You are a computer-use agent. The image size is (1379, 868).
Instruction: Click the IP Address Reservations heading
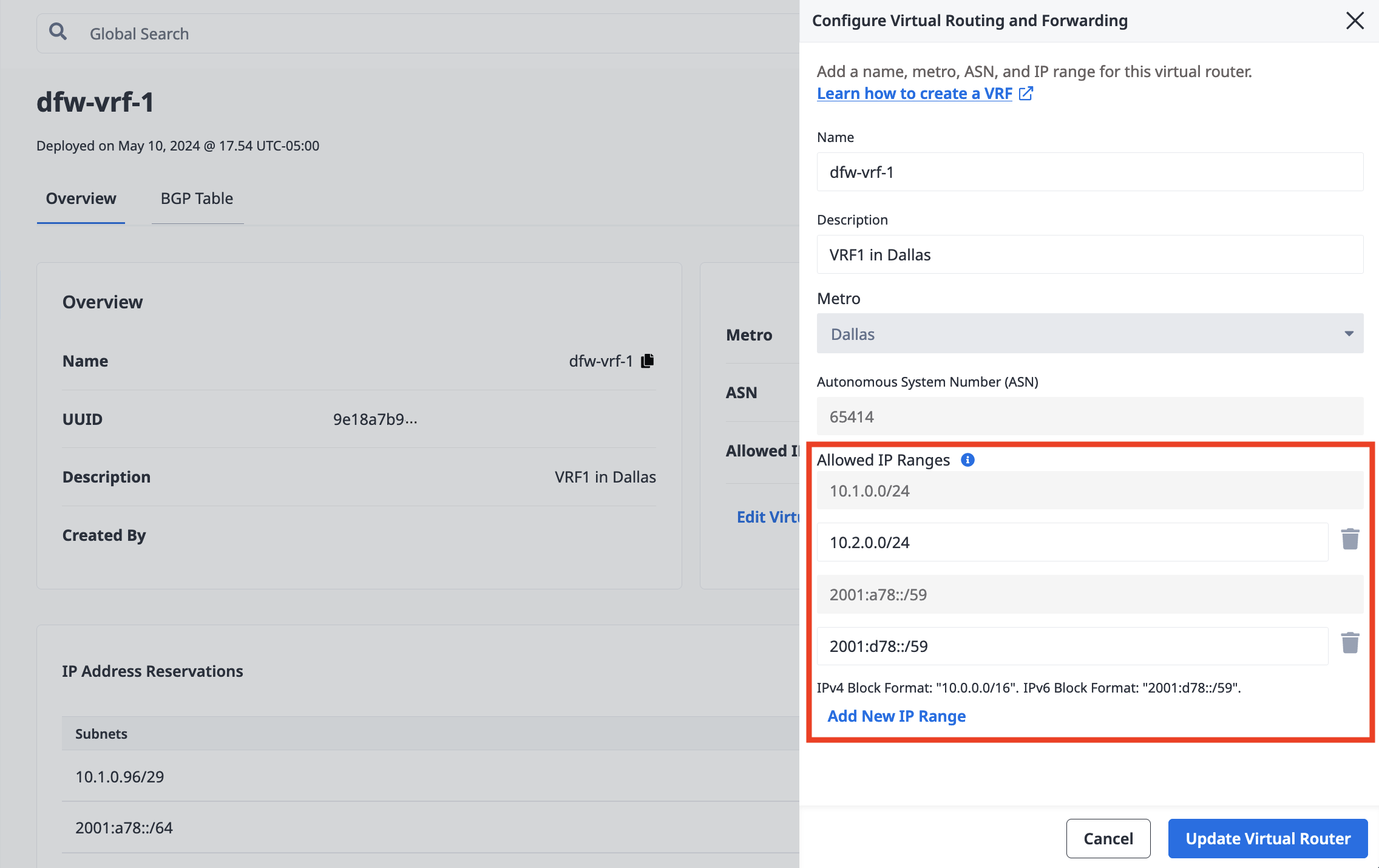click(152, 671)
